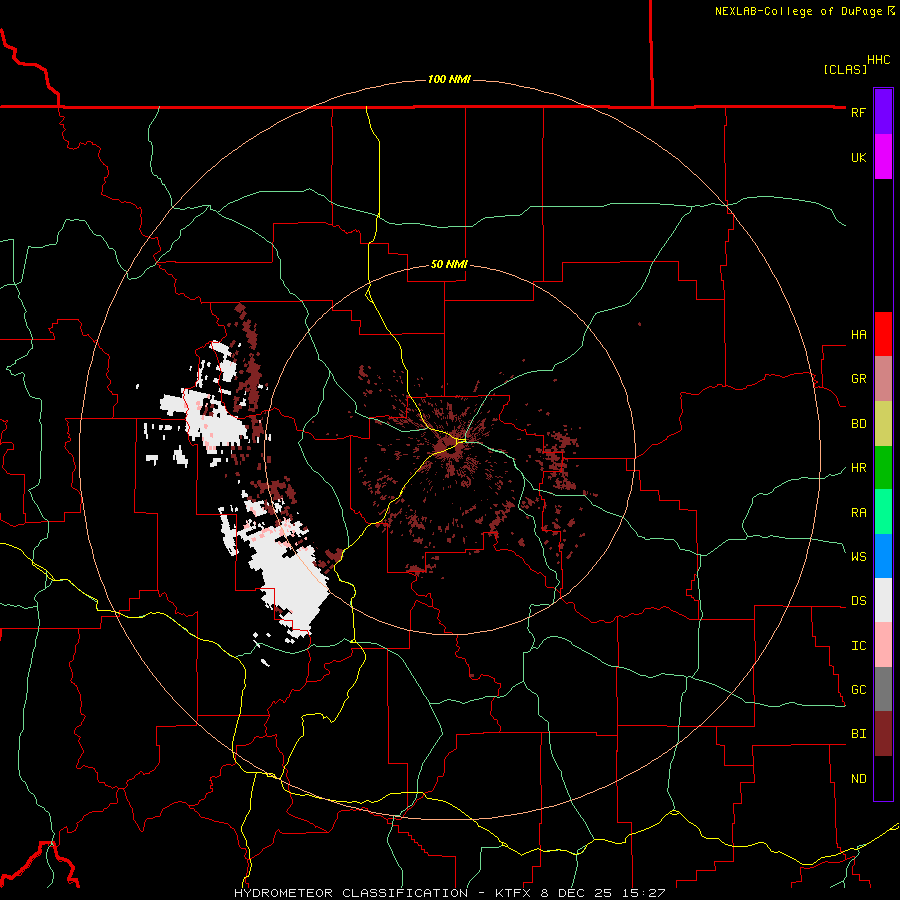Screen dimensions: 900x900
Task: Pick the RA light green swatch
Action: [x=883, y=512]
